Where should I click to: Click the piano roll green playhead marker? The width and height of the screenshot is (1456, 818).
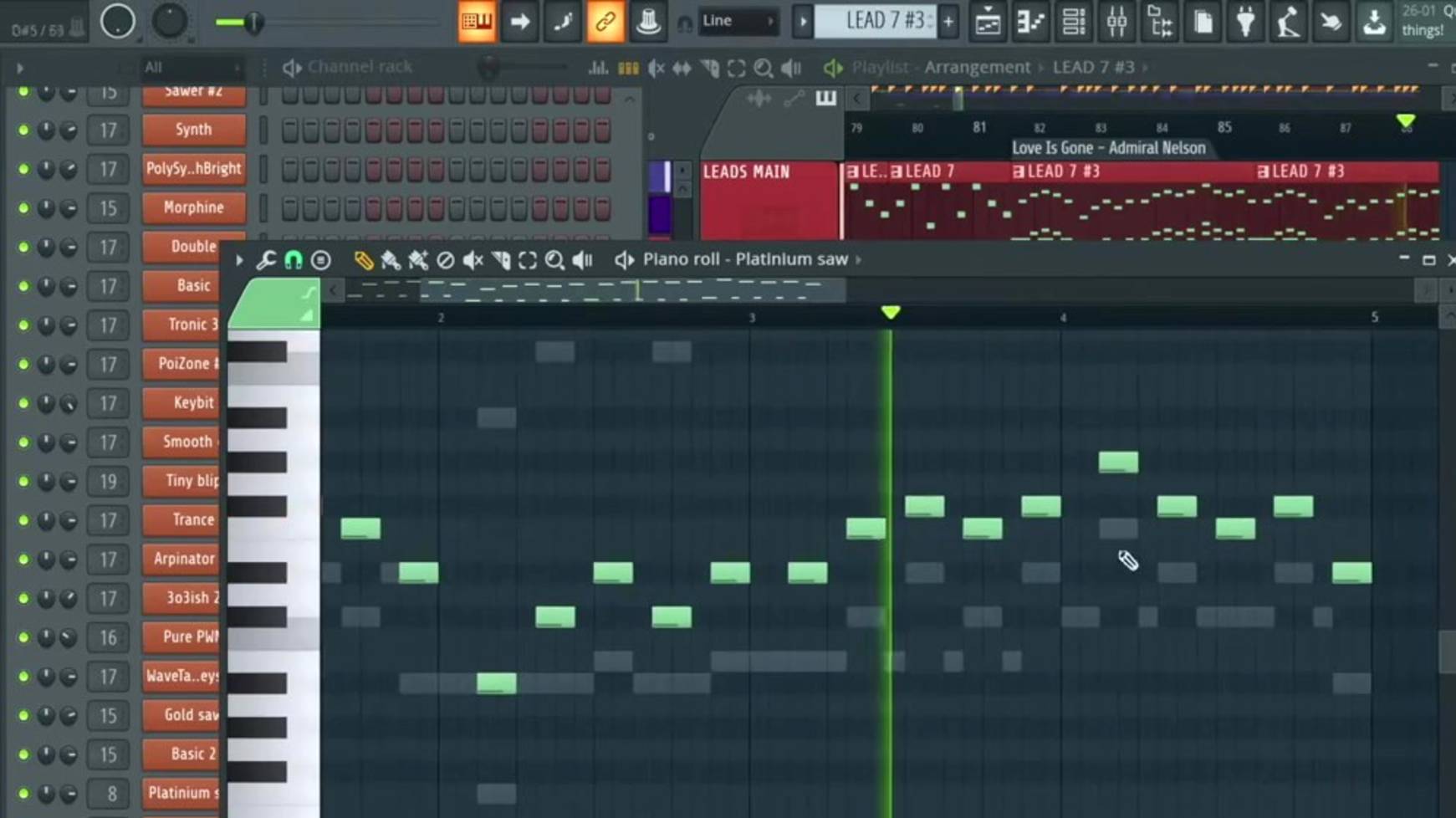click(x=890, y=312)
